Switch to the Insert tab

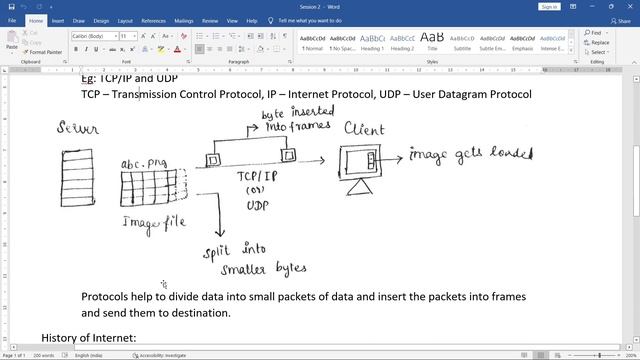click(x=58, y=21)
